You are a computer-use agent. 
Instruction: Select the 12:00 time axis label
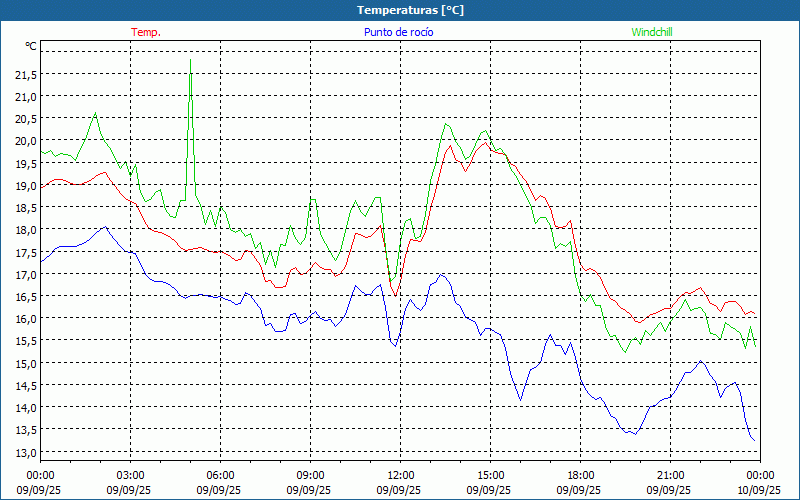click(400, 475)
